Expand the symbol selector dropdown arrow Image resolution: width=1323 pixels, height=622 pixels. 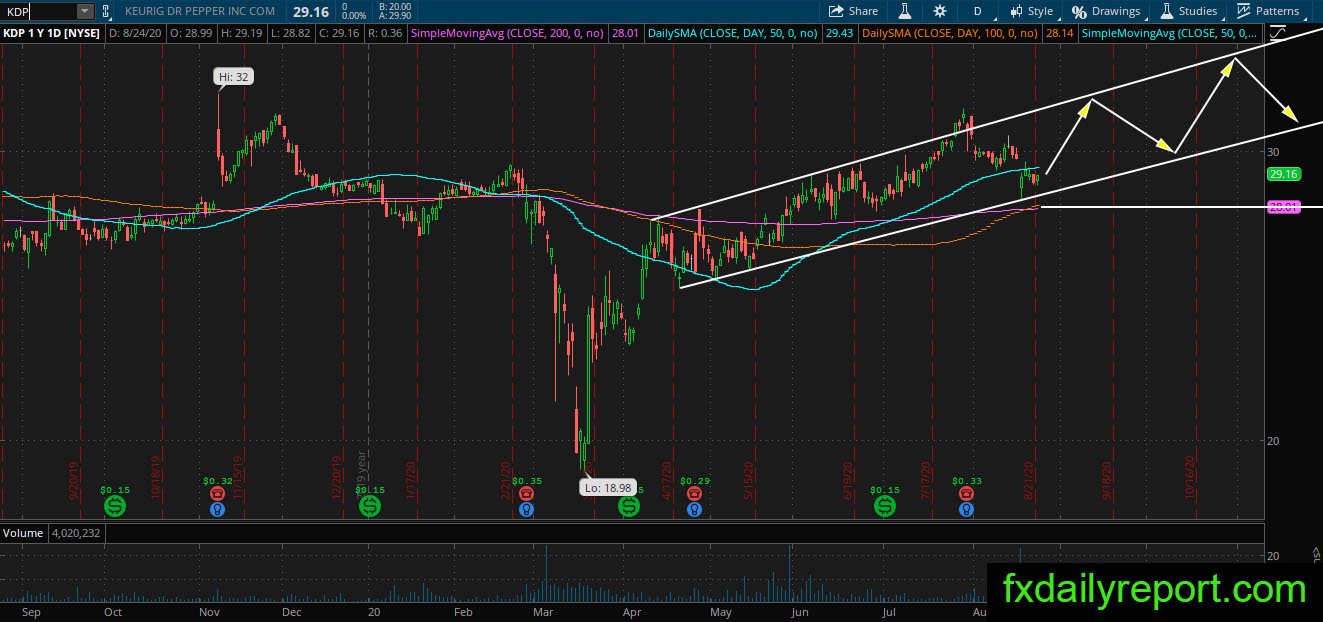[x=85, y=11]
